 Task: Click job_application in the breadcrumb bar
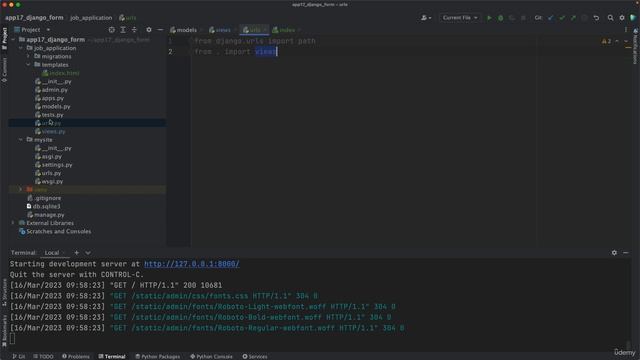point(91,18)
